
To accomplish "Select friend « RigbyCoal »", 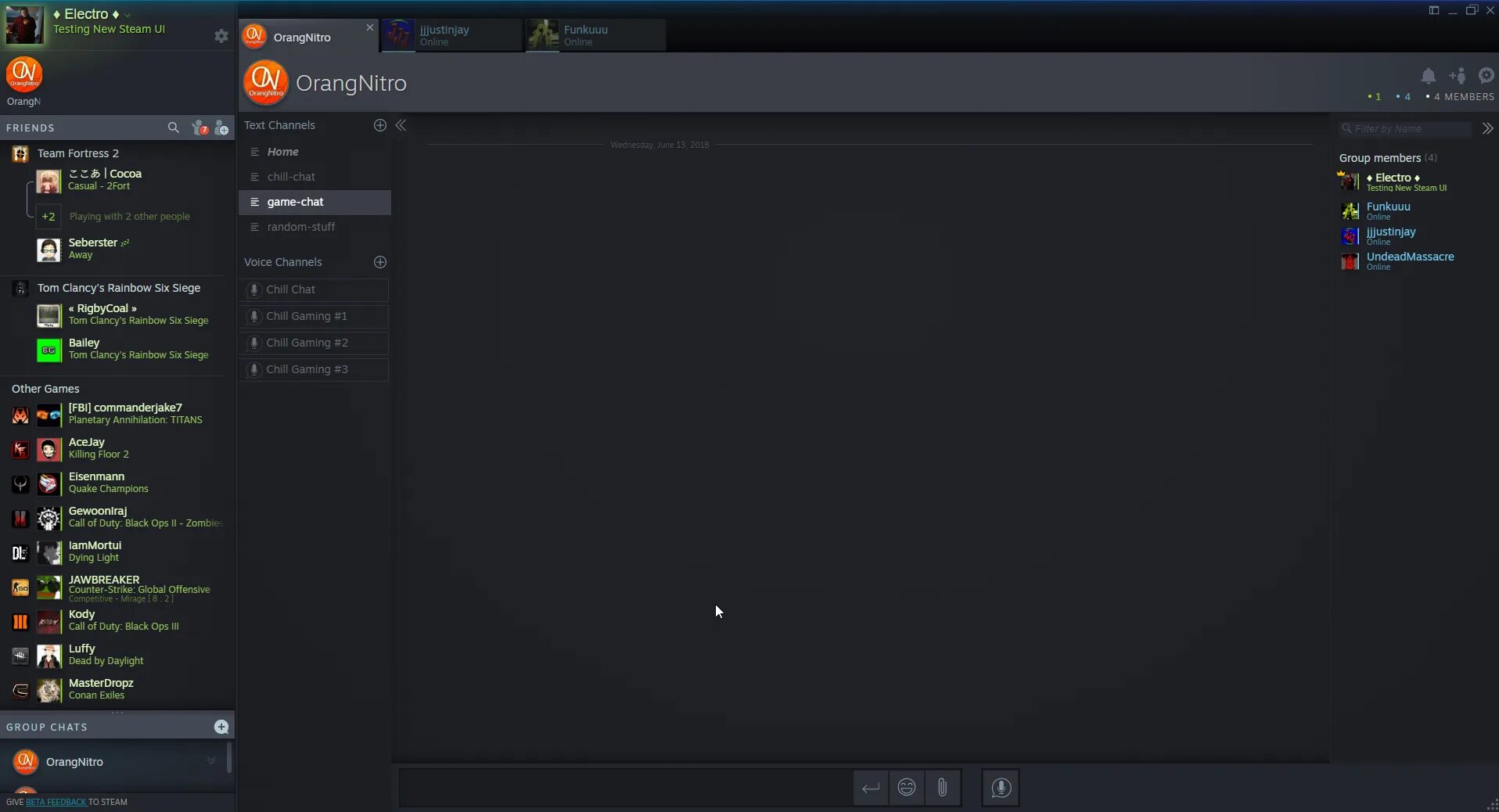I will [x=117, y=314].
